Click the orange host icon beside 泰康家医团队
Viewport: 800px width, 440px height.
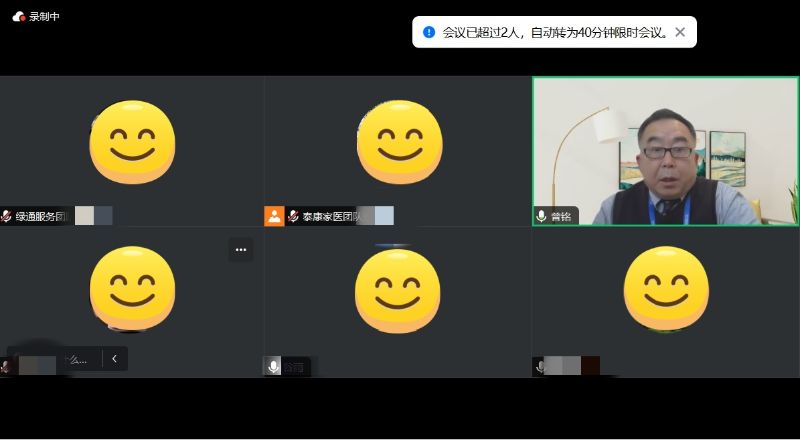[274, 216]
